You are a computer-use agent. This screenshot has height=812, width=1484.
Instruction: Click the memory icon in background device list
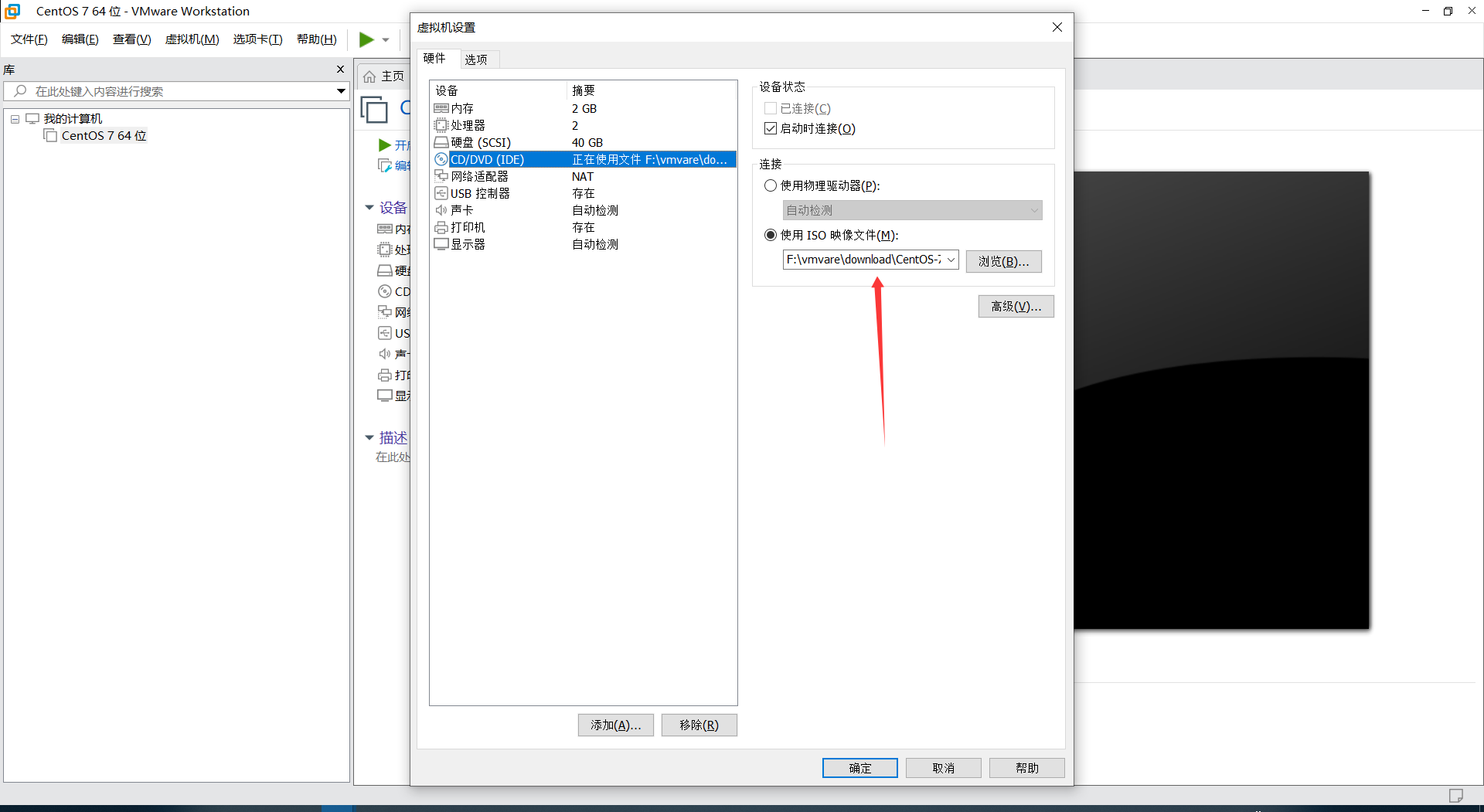(x=385, y=229)
